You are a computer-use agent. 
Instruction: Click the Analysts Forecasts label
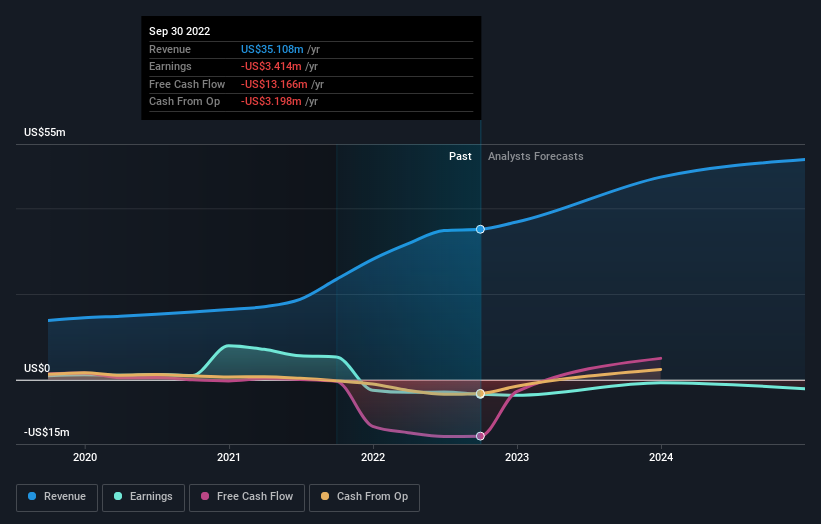pyautogui.click(x=536, y=156)
